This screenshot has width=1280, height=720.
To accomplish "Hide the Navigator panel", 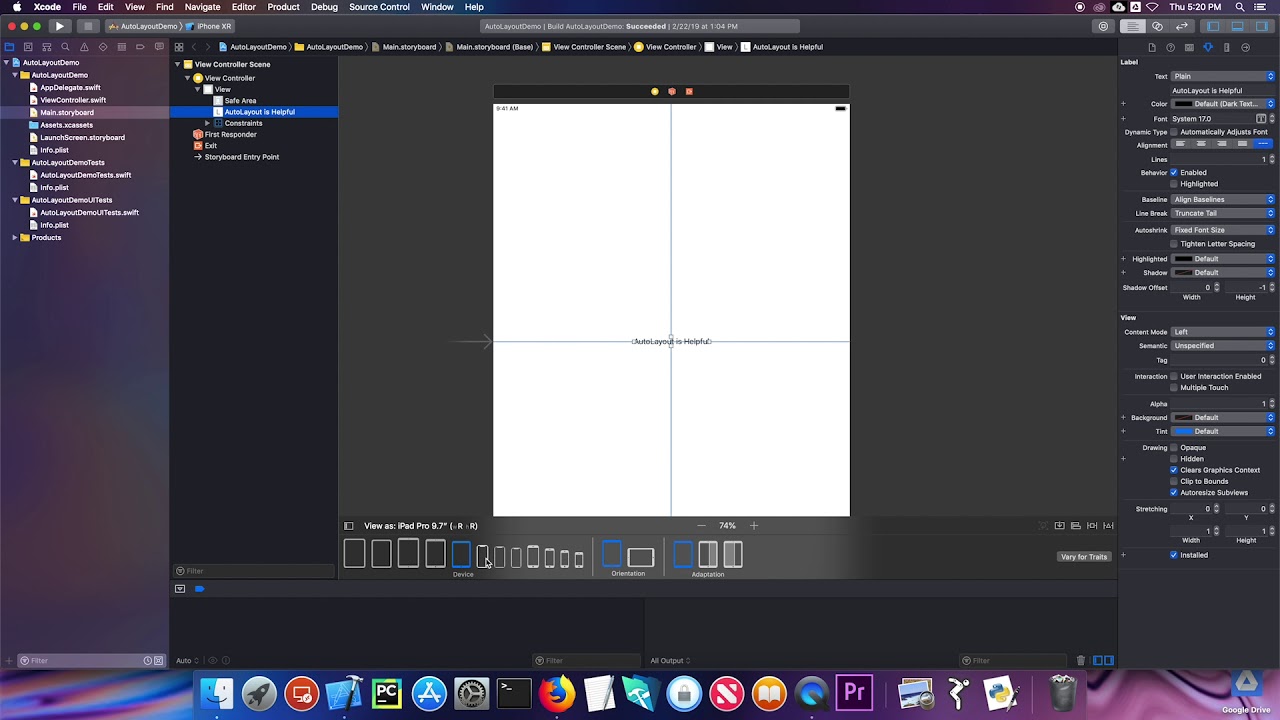I will (1213, 26).
